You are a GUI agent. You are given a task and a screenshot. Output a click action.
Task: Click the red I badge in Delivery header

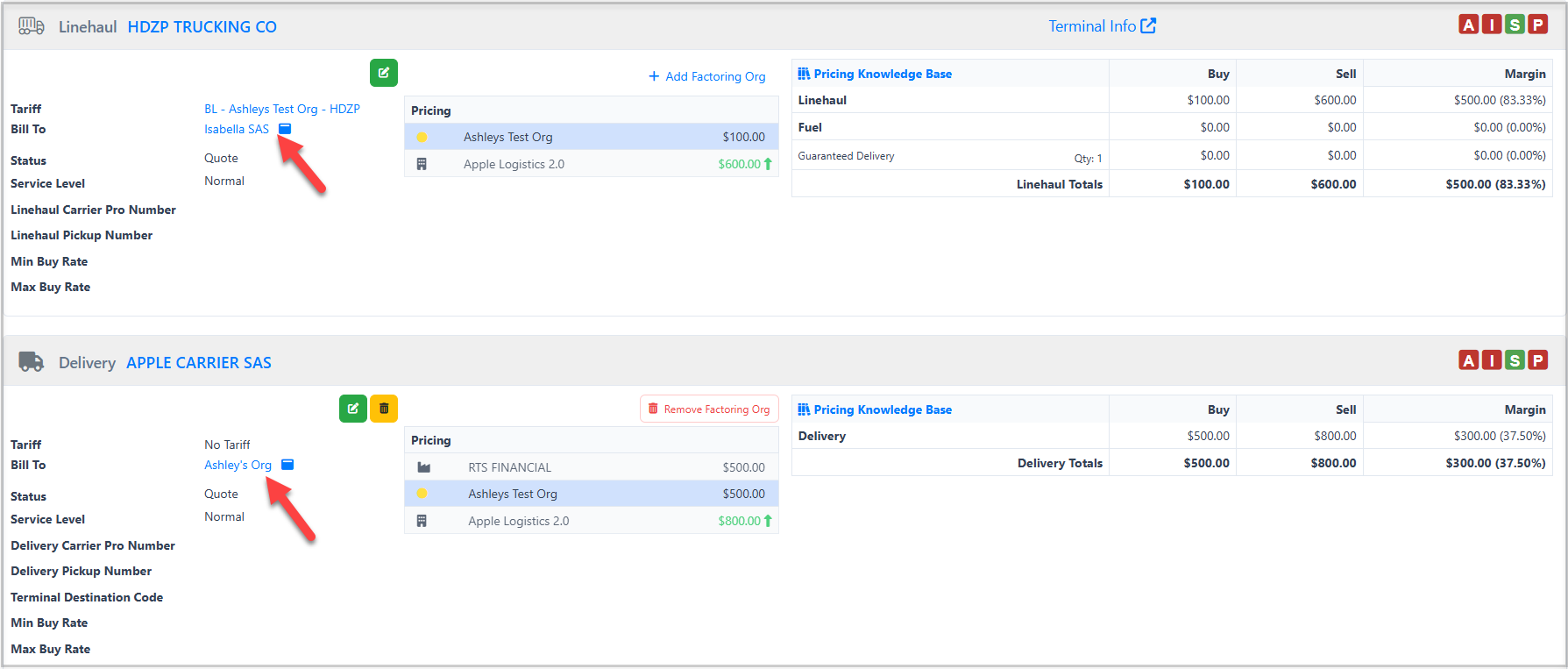click(x=1492, y=360)
